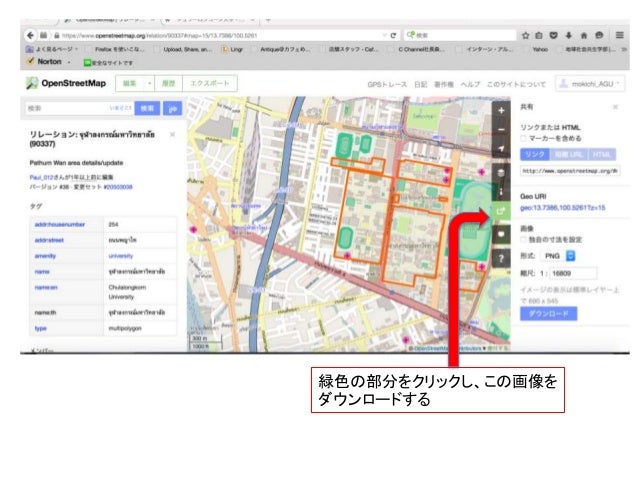
Task: Reload the page with the refresh icon
Action: (x=393, y=35)
